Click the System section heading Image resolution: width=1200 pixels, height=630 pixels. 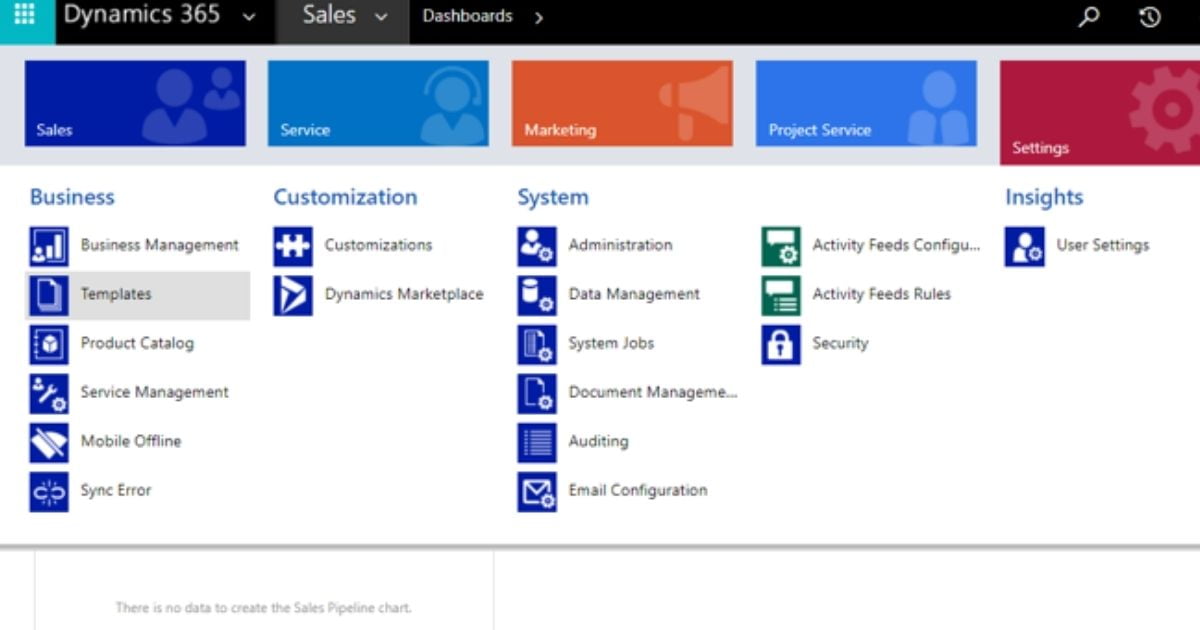point(553,198)
